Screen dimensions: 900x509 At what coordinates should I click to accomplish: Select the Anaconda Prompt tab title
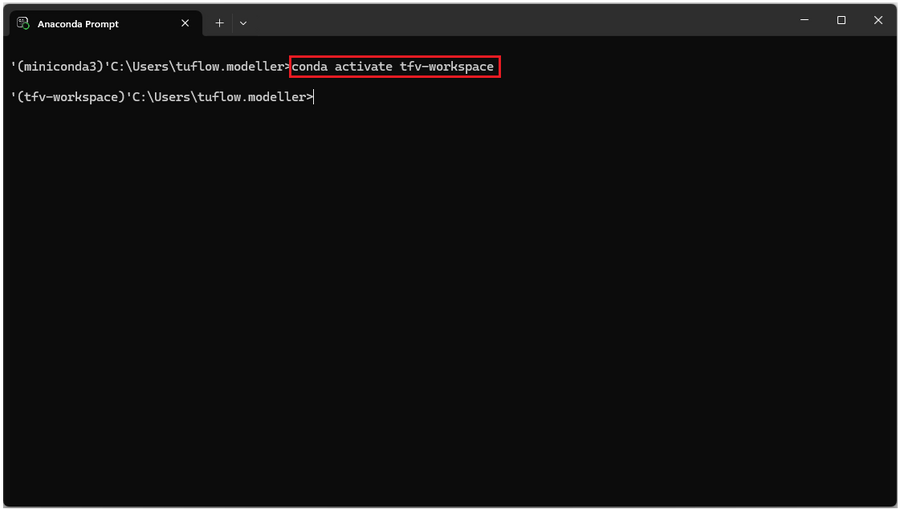coord(78,23)
